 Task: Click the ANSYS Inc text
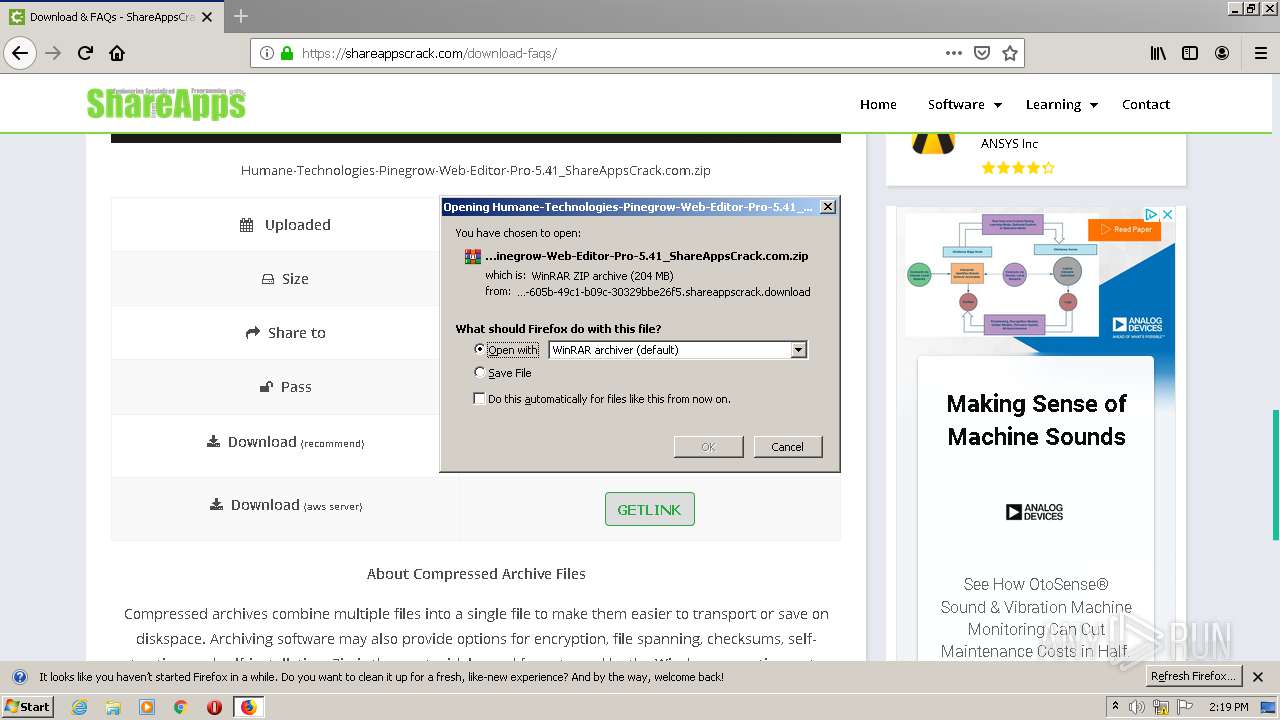pyautogui.click(x=1009, y=144)
